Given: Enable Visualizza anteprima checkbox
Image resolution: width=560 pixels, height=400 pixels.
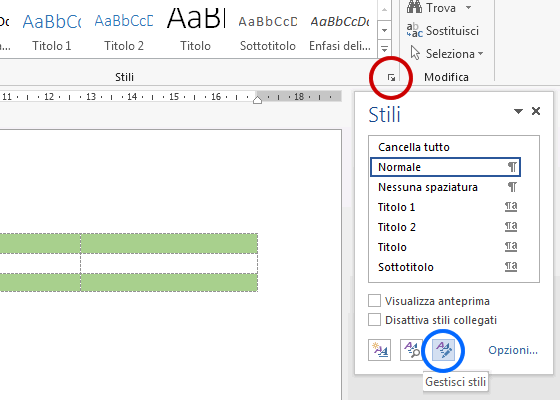Looking at the screenshot, I should [374, 301].
